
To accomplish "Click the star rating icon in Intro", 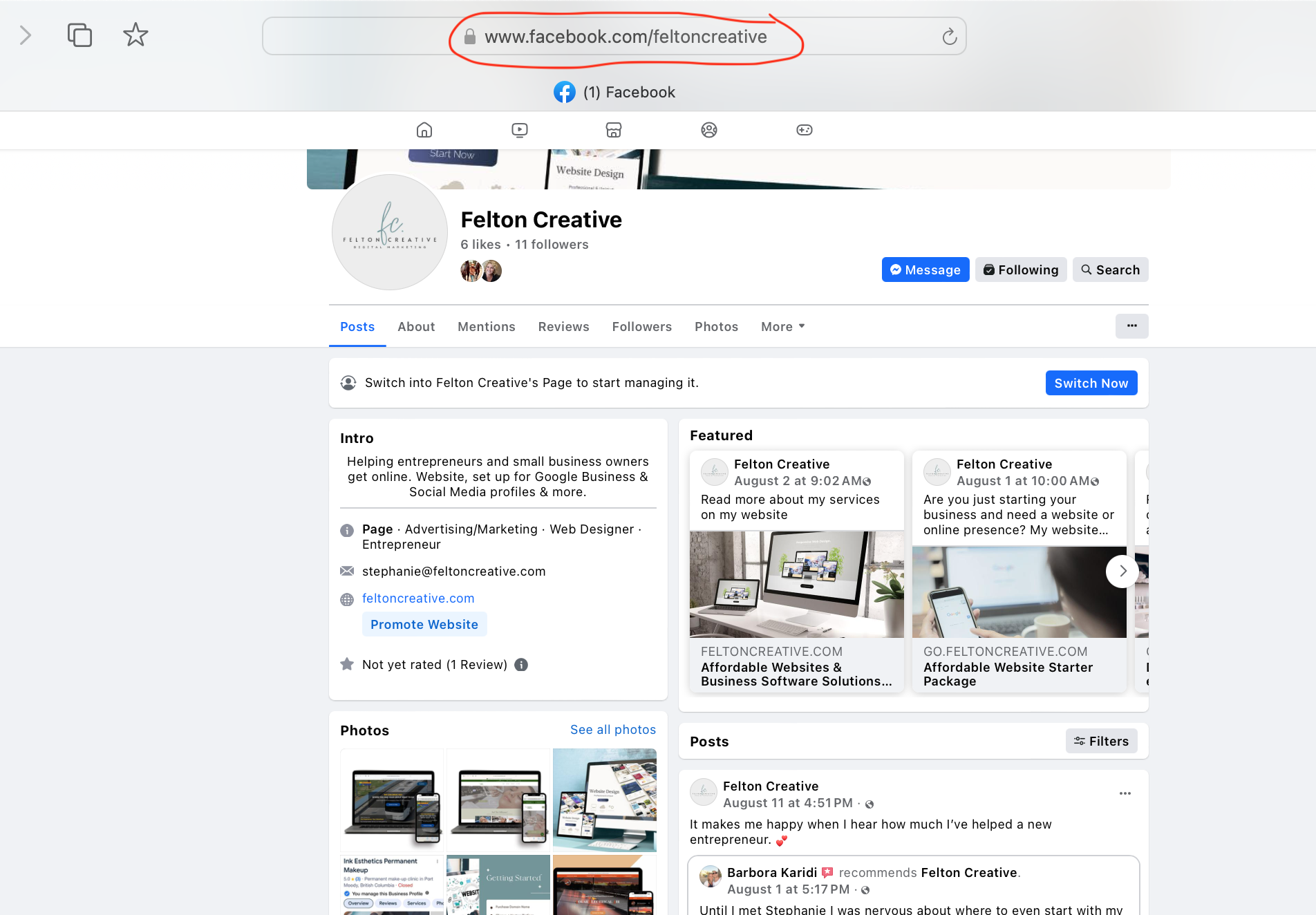I will point(347,664).
